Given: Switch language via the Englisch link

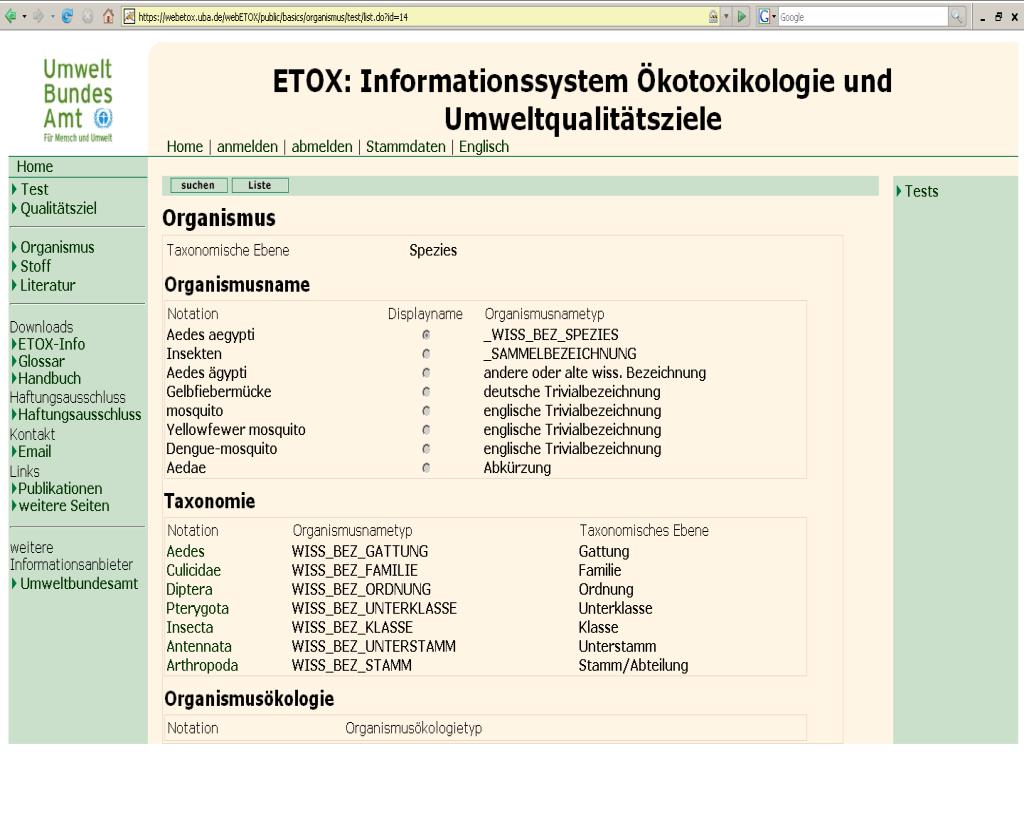Looking at the screenshot, I should (484, 146).
